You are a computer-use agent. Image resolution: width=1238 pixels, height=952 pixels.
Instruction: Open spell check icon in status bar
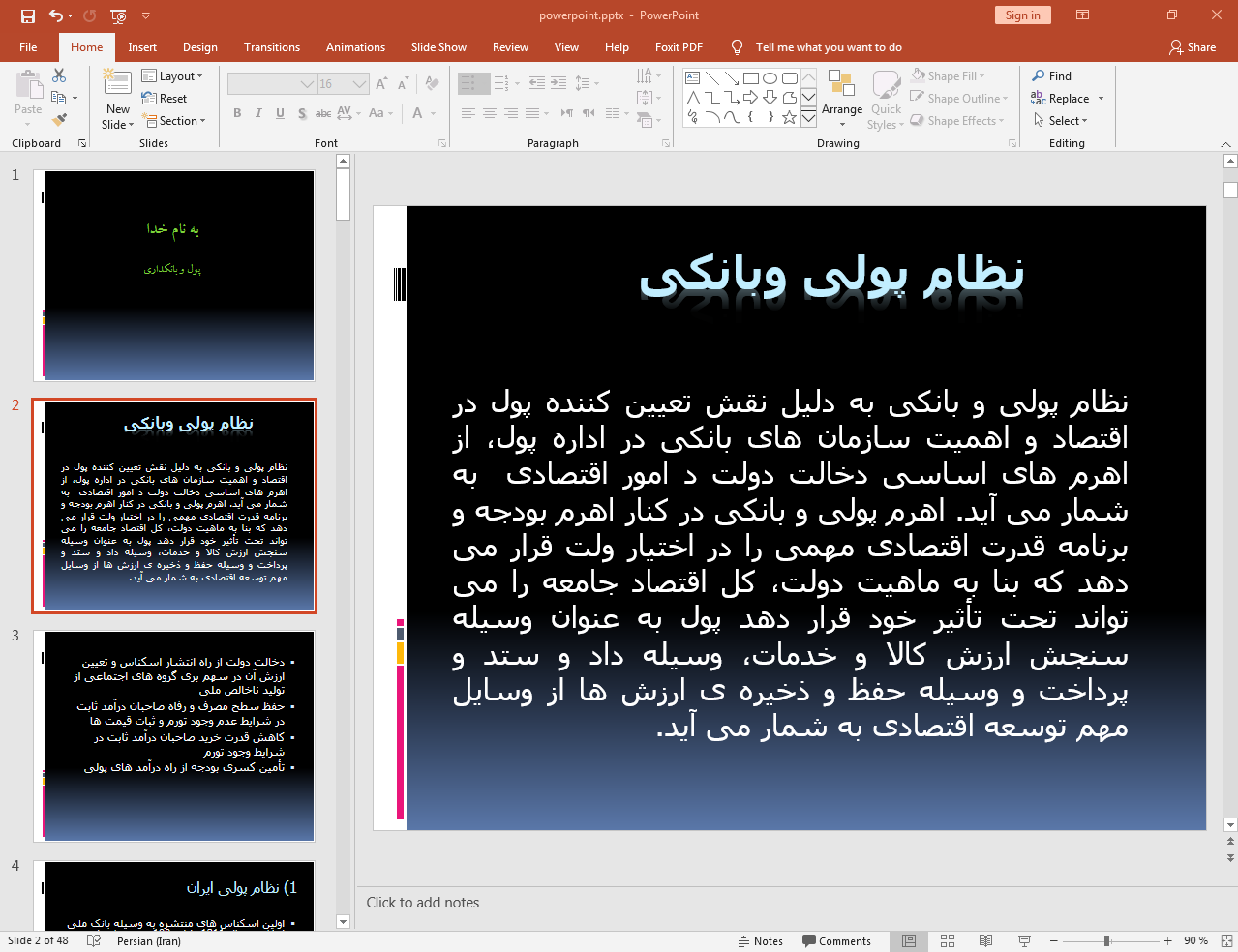(x=94, y=940)
